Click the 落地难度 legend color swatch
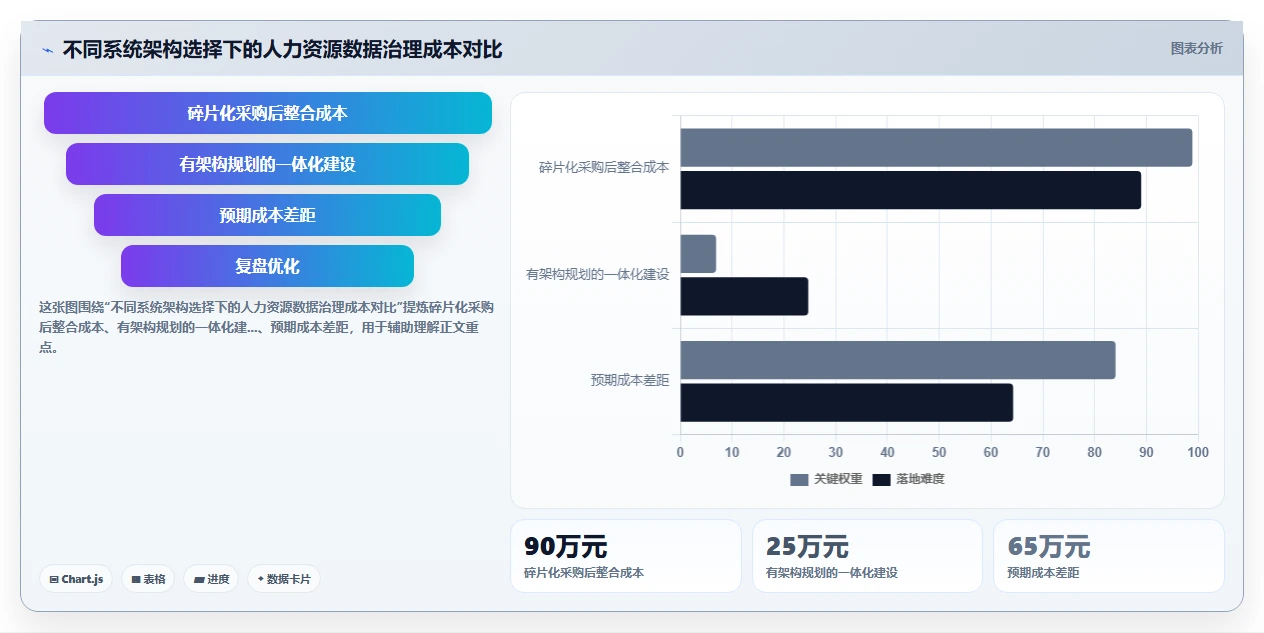The width and height of the screenshot is (1264, 633). [881, 480]
